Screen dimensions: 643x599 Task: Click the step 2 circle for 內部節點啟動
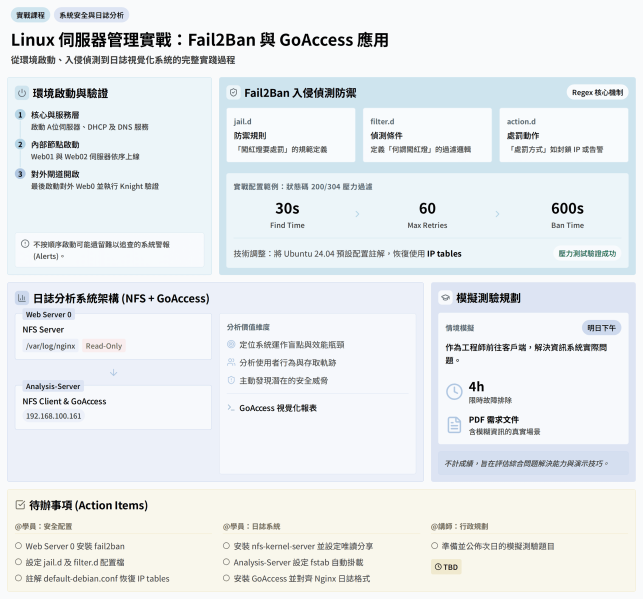pyautogui.click(x=20, y=144)
